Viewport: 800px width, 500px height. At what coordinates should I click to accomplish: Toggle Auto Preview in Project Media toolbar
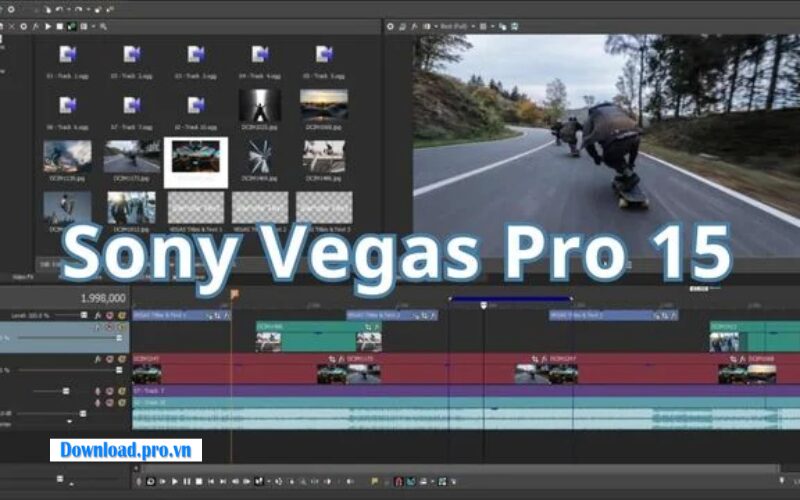pos(71,27)
